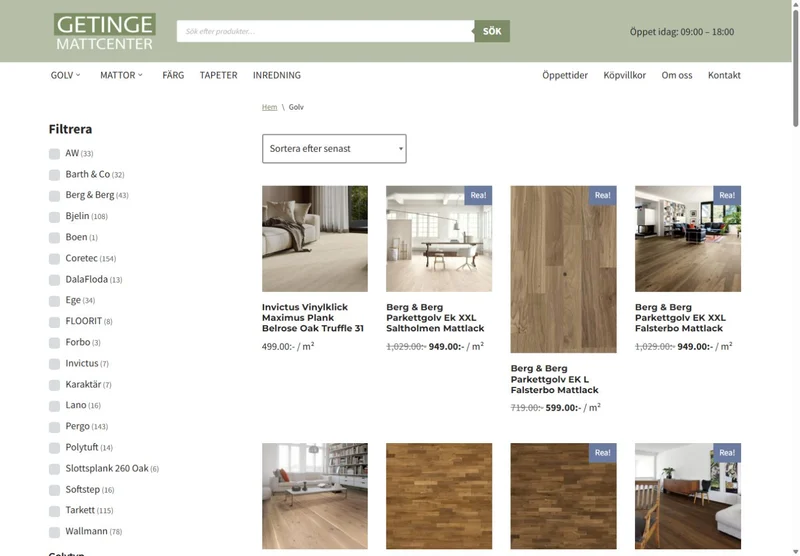Image resolution: width=800 pixels, height=556 pixels.
Task: Check the Slottsplank 260 Oak filter
Action: (x=55, y=469)
